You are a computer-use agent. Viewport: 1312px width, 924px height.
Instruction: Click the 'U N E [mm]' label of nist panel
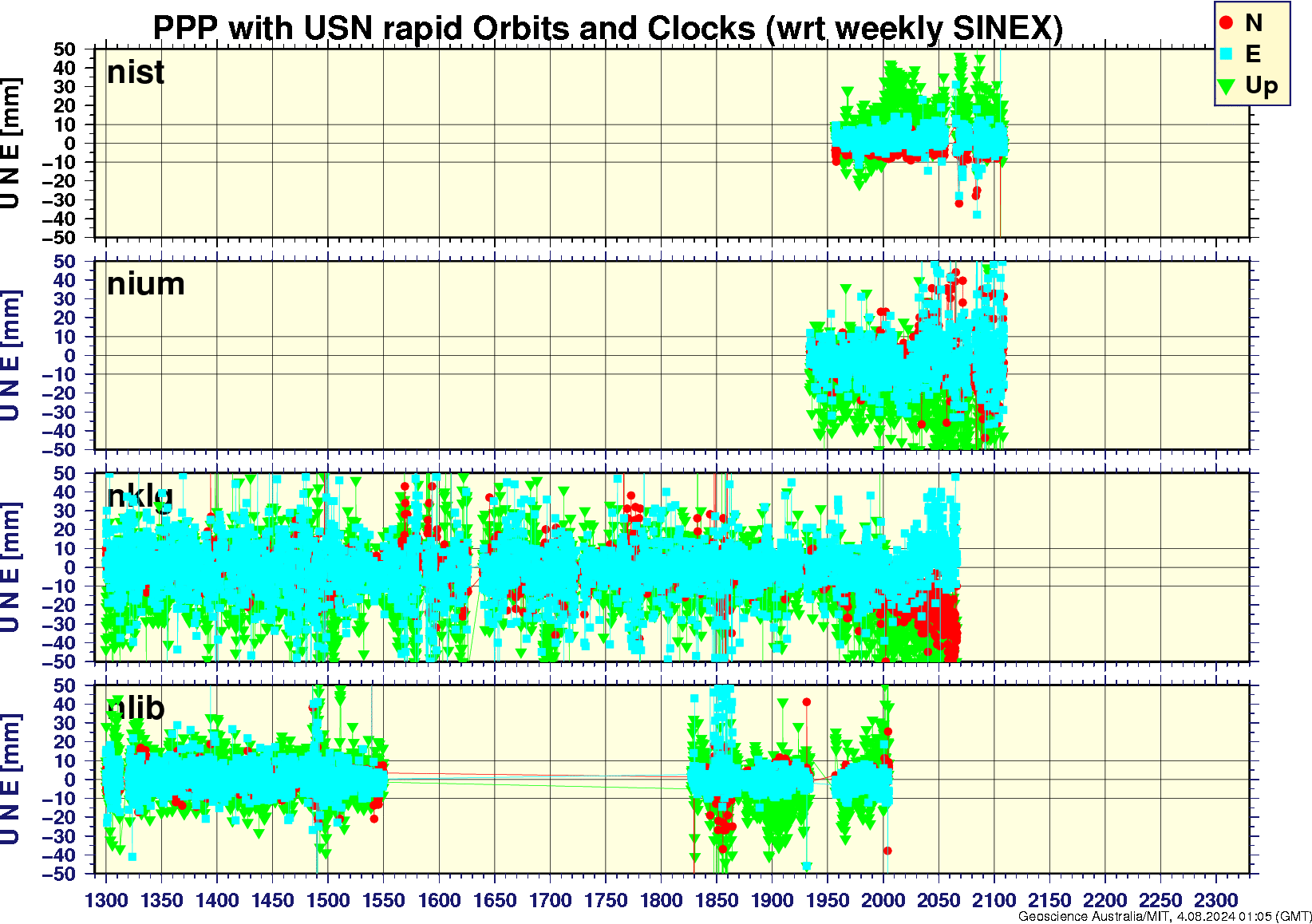pos(10,144)
